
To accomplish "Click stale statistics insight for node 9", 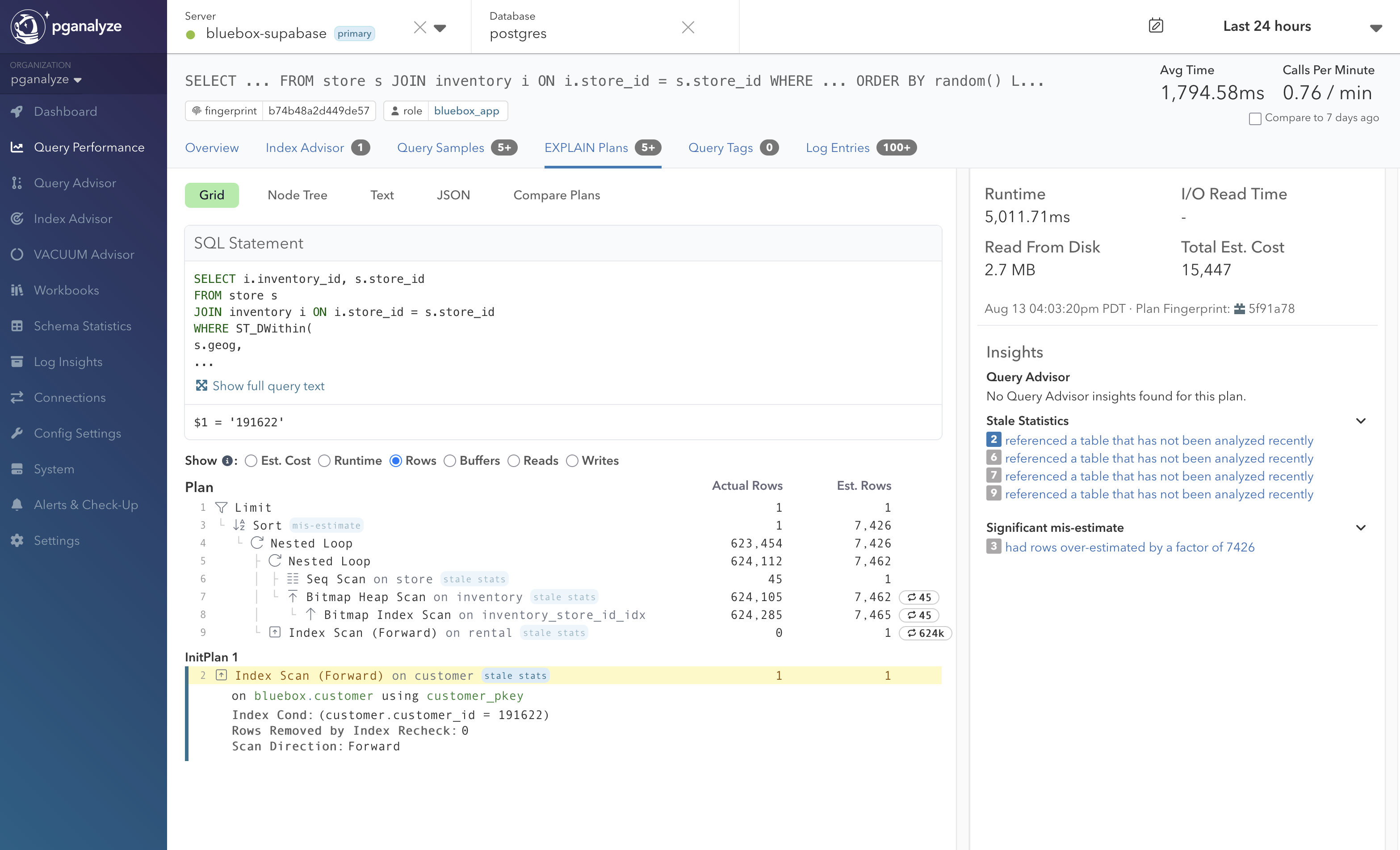I will [x=1158, y=494].
